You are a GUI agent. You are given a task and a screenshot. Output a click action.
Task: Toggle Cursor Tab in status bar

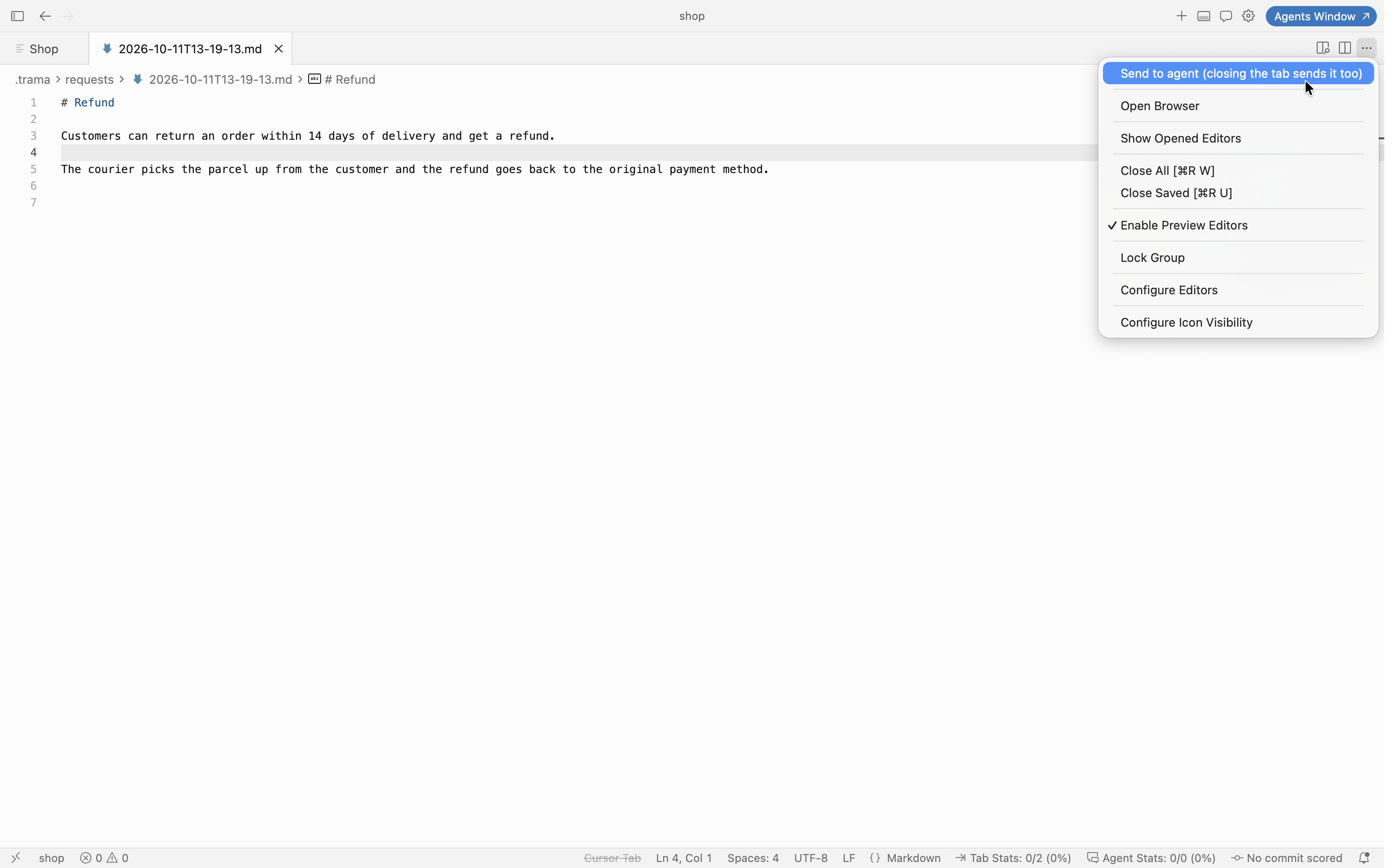click(x=612, y=858)
